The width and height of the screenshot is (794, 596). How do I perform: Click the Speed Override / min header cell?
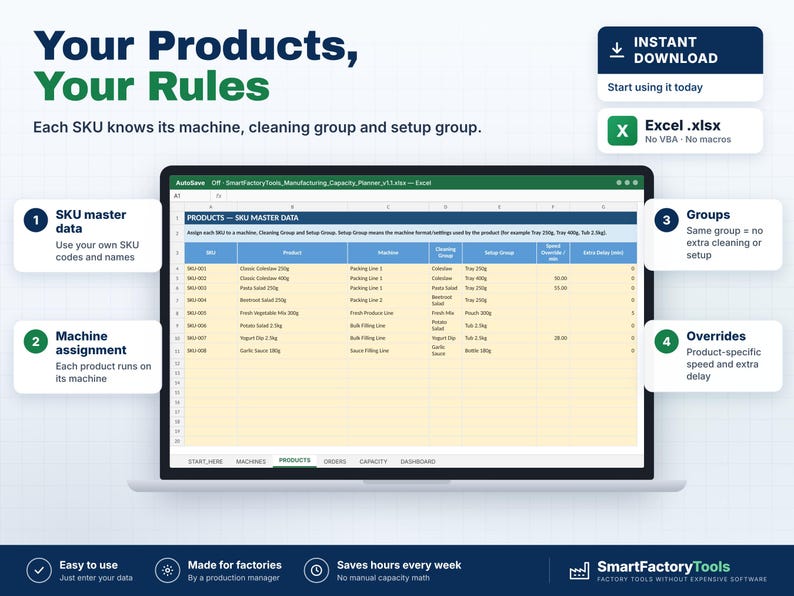[553, 253]
